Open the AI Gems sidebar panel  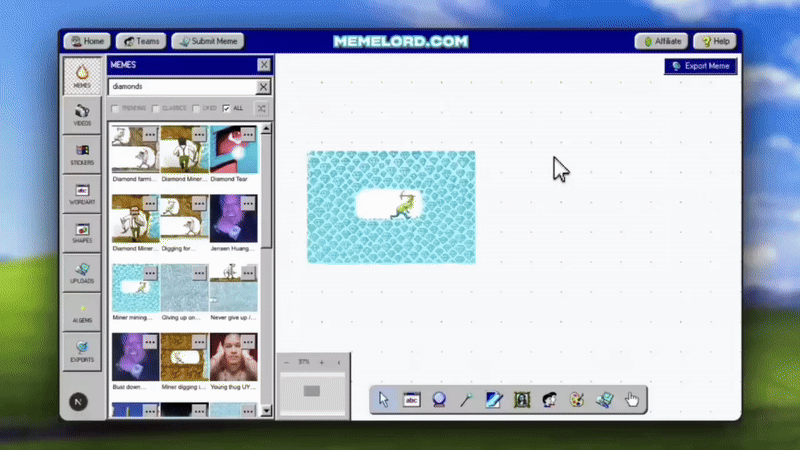click(82, 312)
